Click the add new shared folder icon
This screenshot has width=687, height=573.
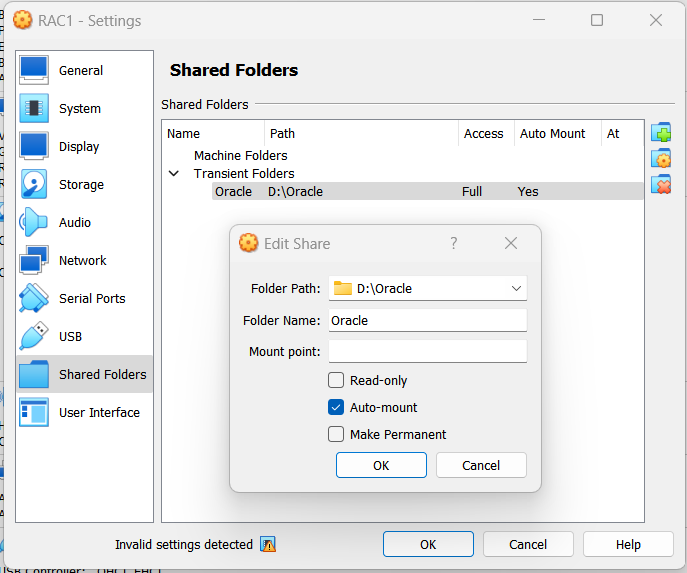click(x=661, y=132)
